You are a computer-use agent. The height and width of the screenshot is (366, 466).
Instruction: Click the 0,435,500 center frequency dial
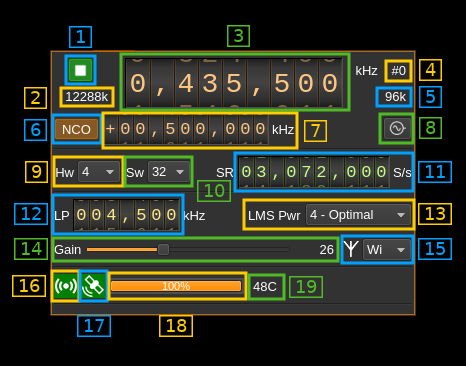234,83
